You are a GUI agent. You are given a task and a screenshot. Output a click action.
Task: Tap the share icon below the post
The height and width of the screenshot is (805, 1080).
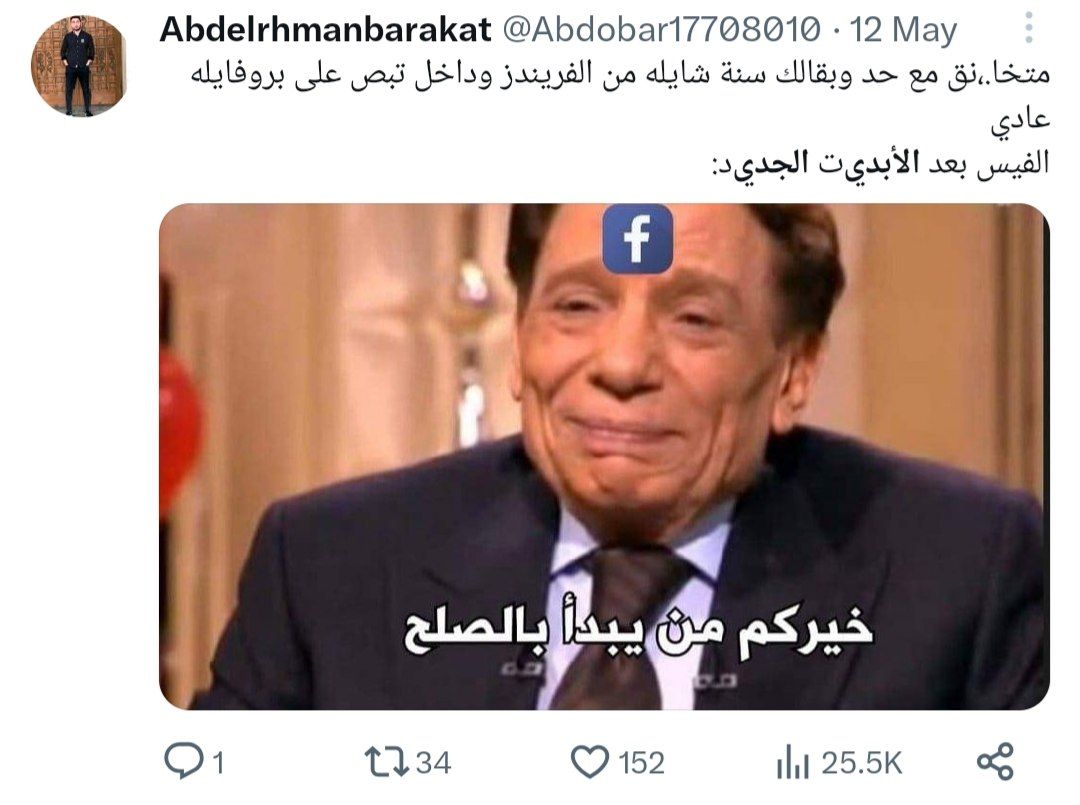(x=995, y=762)
